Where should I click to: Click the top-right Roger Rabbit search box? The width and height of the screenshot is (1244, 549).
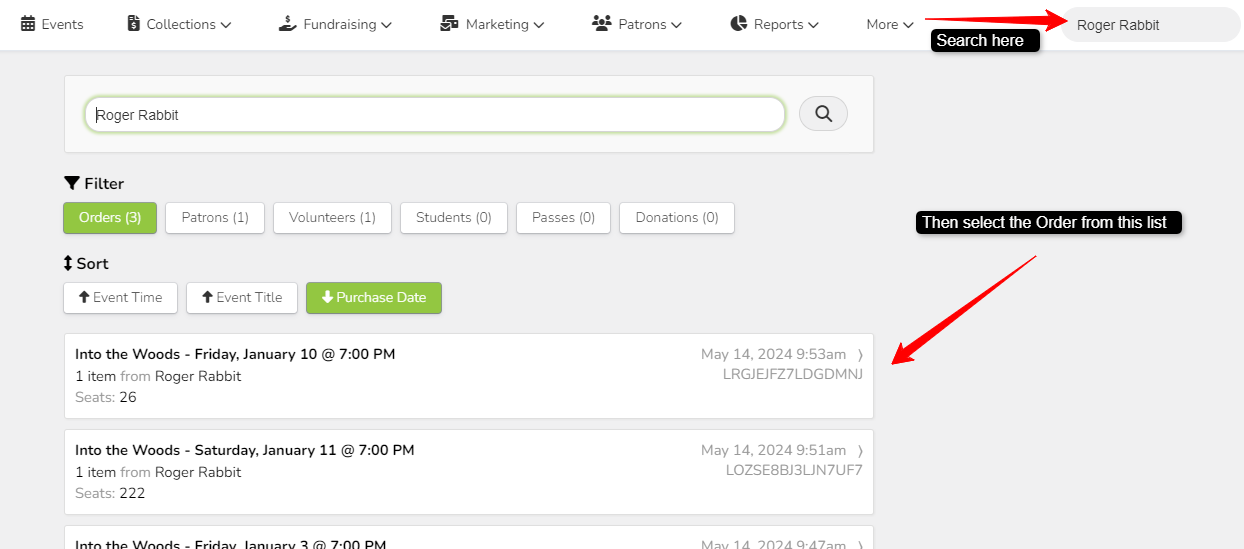[x=1150, y=25]
